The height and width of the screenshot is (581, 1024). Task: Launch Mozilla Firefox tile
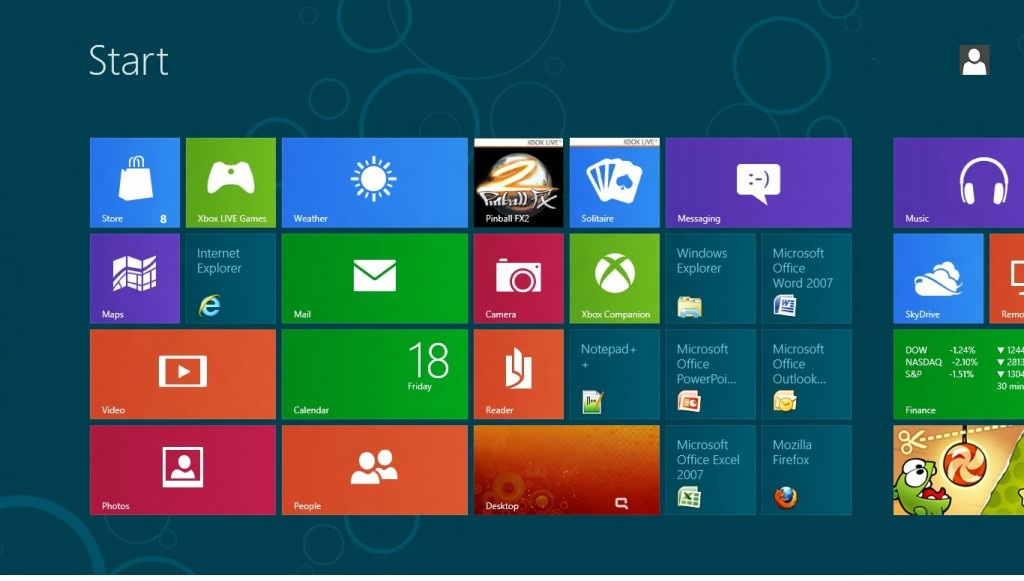[x=807, y=470]
